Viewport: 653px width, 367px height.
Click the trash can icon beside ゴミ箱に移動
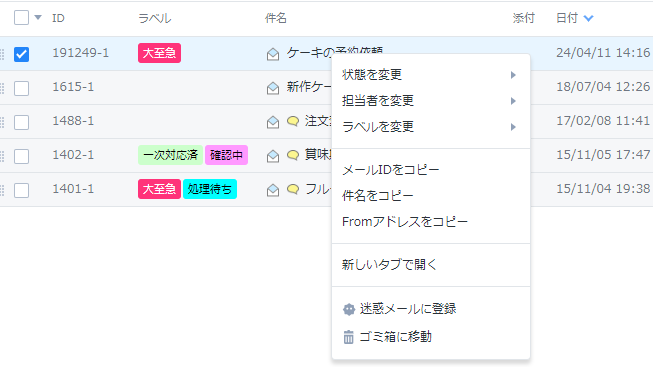point(349,337)
